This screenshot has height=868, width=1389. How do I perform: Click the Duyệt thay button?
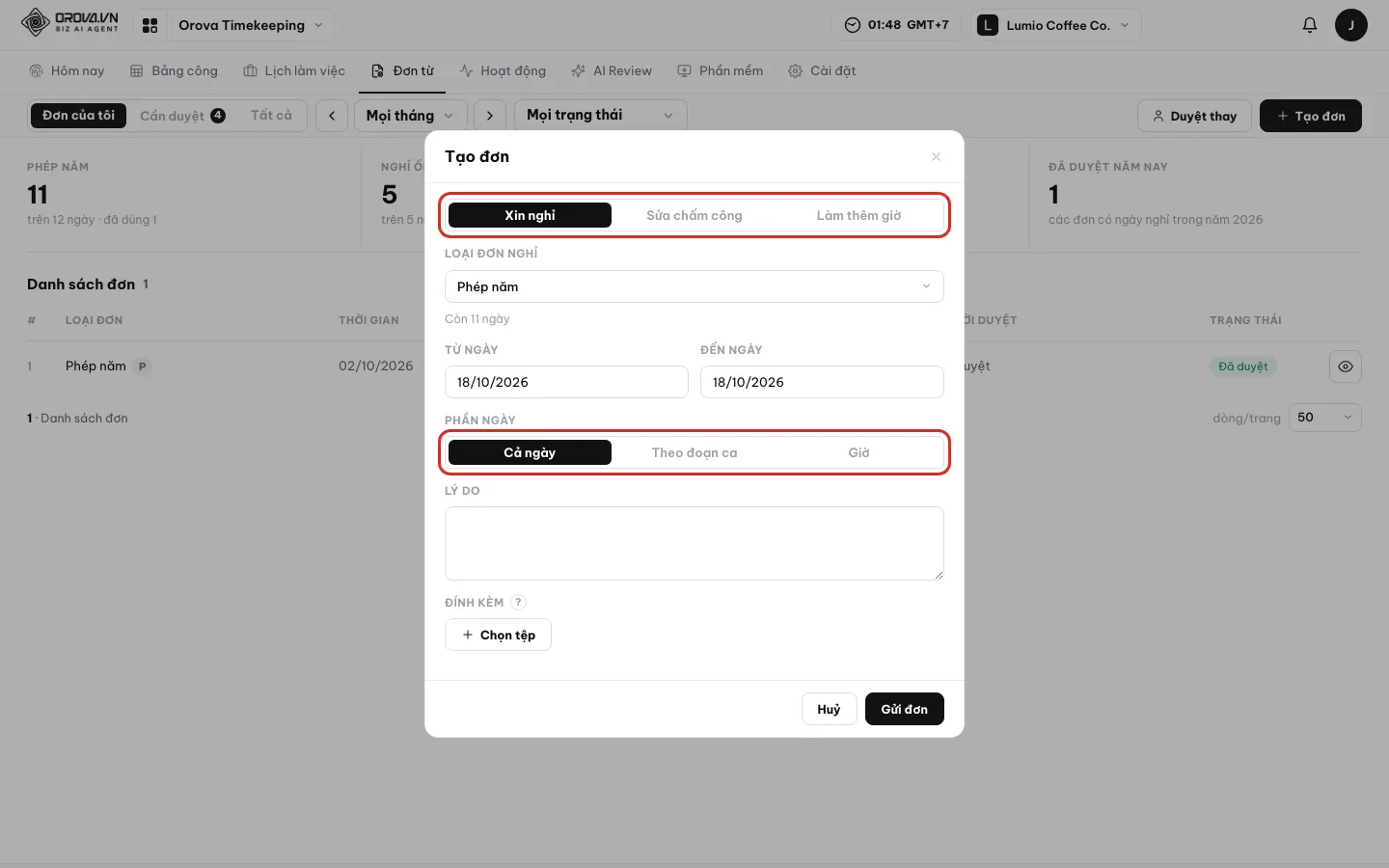coord(1194,116)
